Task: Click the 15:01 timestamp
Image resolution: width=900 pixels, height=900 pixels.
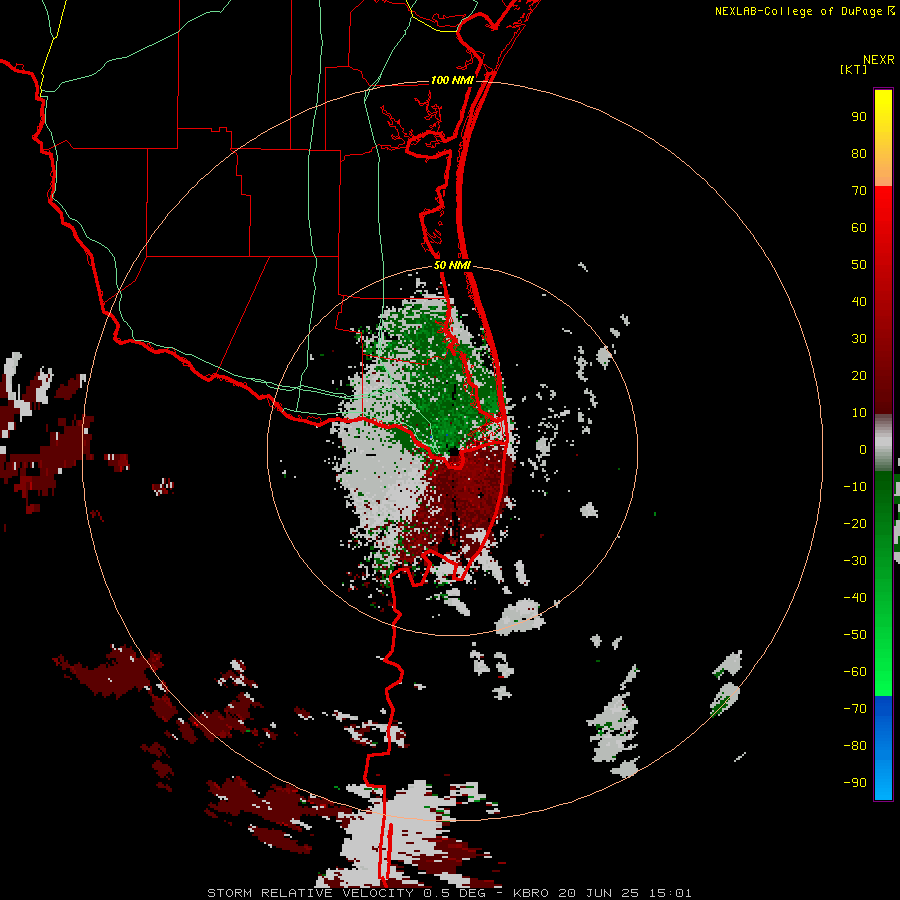Action: (x=670, y=893)
